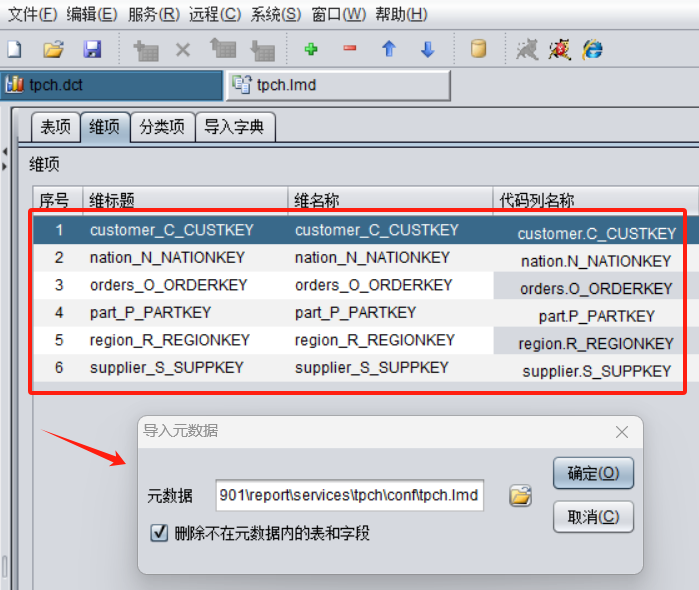Viewport: 699px width, 590px height.
Task: Toggle 删除不在元数据内的表和字段 checkbox
Action: (159, 532)
